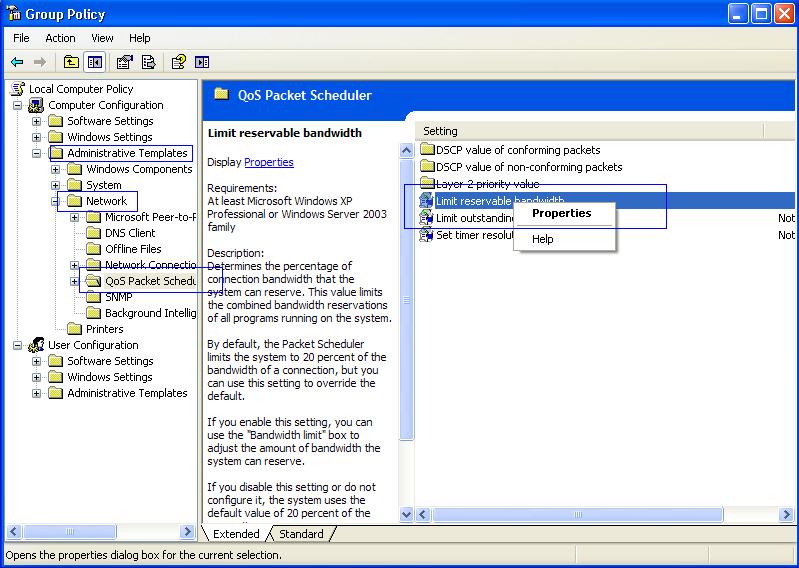Click the last toolbar icon after Help
Screen dimensions: 799x568
tap(202, 62)
